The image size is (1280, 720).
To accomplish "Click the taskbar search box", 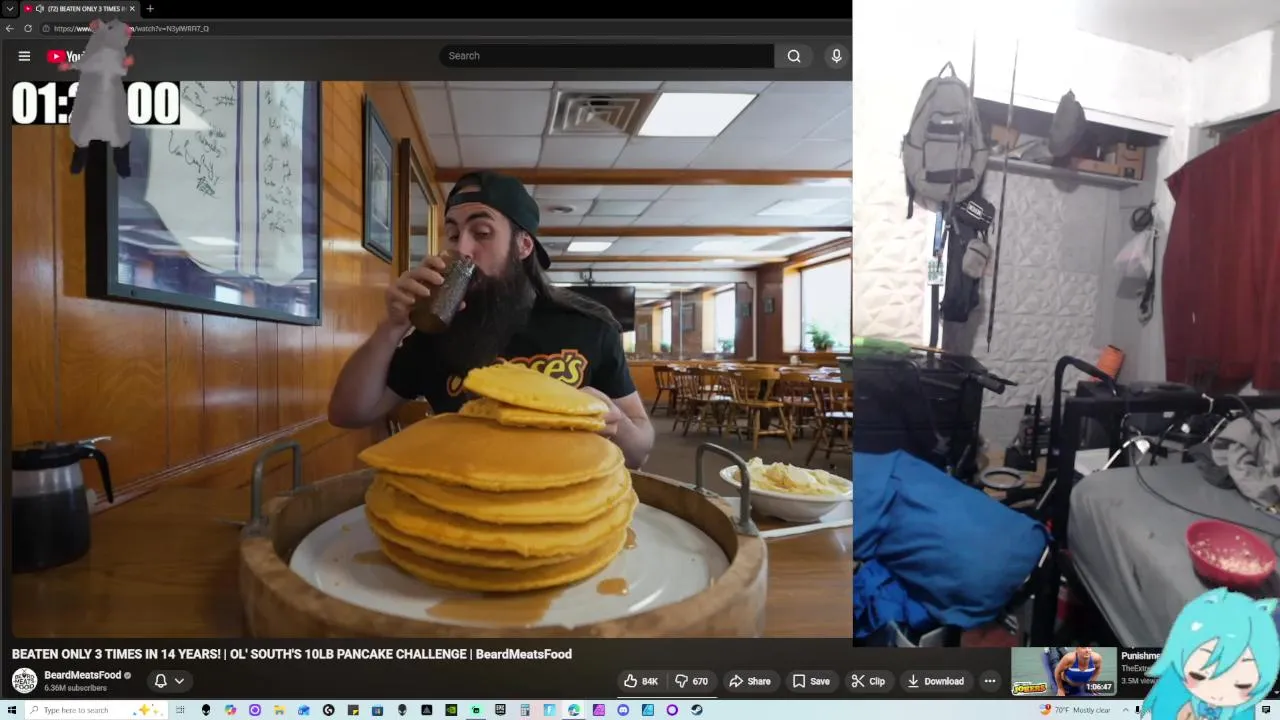I will (x=96, y=710).
